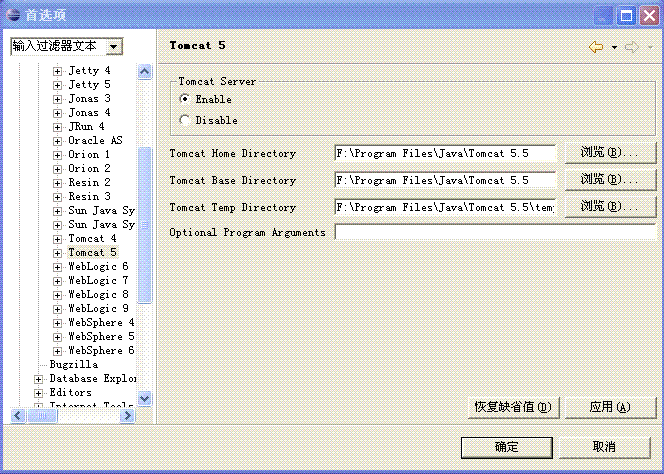The height and width of the screenshot is (474, 664).
Task: Click the tree scroll right arrow
Action: [x=127, y=416]
